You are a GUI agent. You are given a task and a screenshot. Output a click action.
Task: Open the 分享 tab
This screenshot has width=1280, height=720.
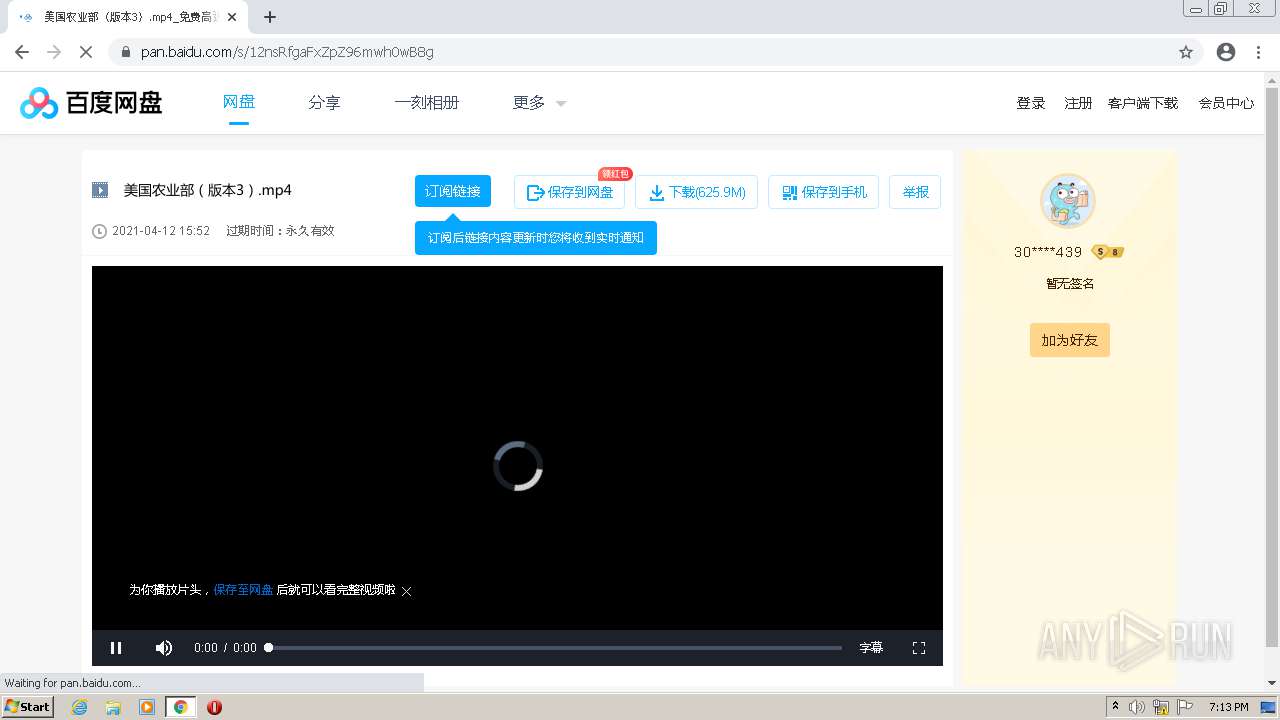(324, 102)
